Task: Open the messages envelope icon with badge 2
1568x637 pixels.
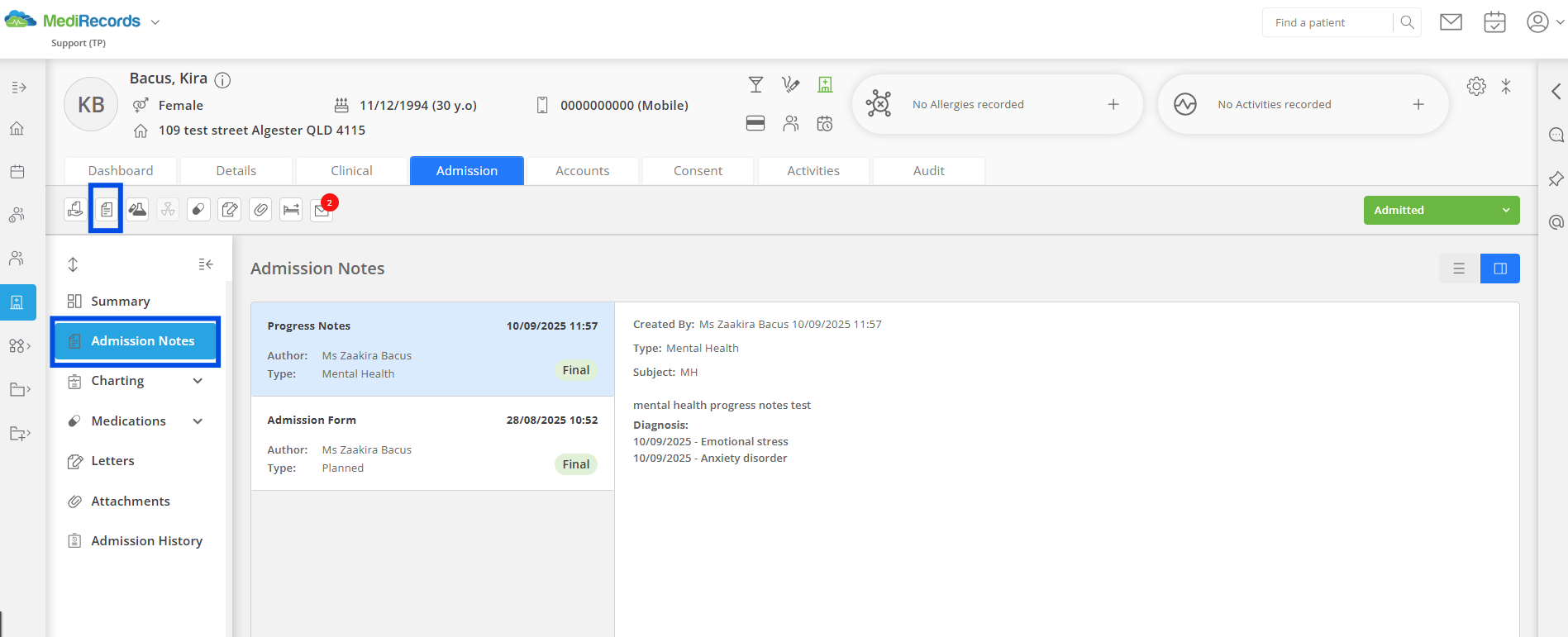Action: pos(322,211)
